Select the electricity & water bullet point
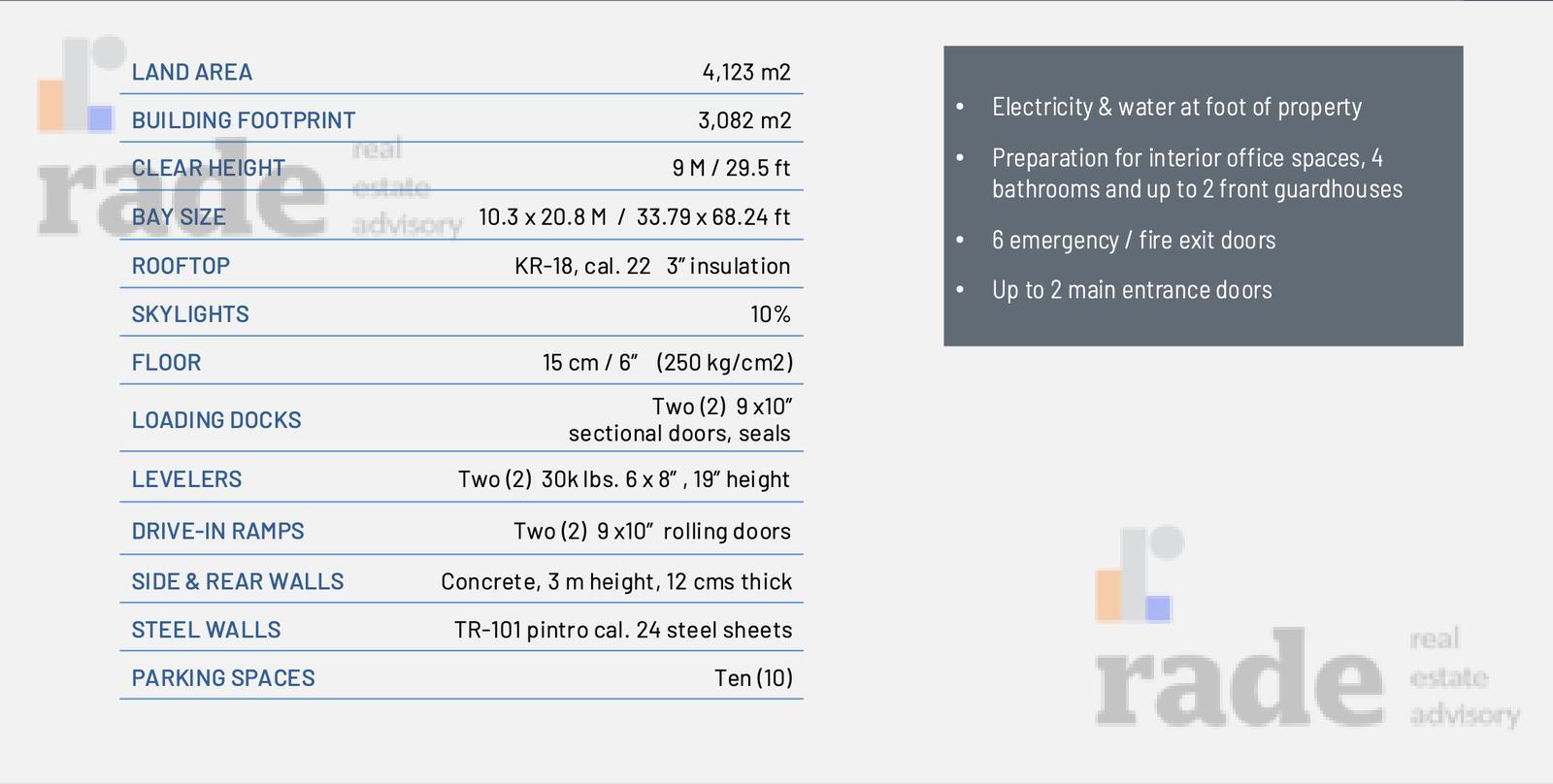Viewport: 1553px width, 784px height. tap(1176, 107)
